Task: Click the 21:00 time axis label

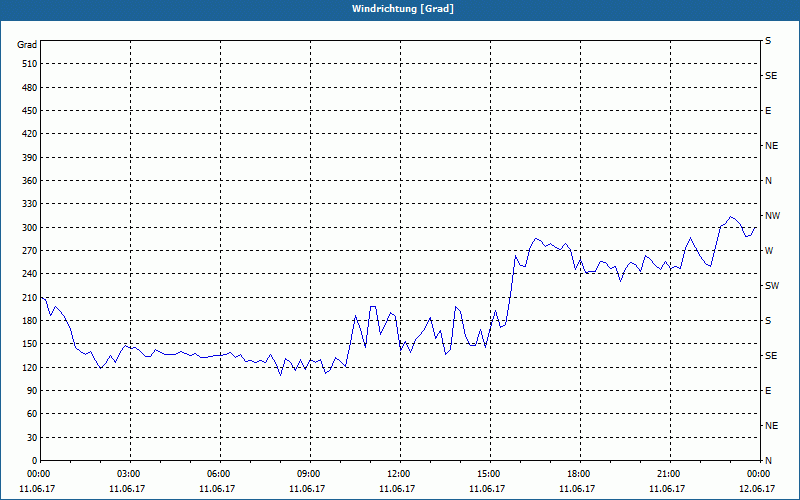Action: (669, 474)
